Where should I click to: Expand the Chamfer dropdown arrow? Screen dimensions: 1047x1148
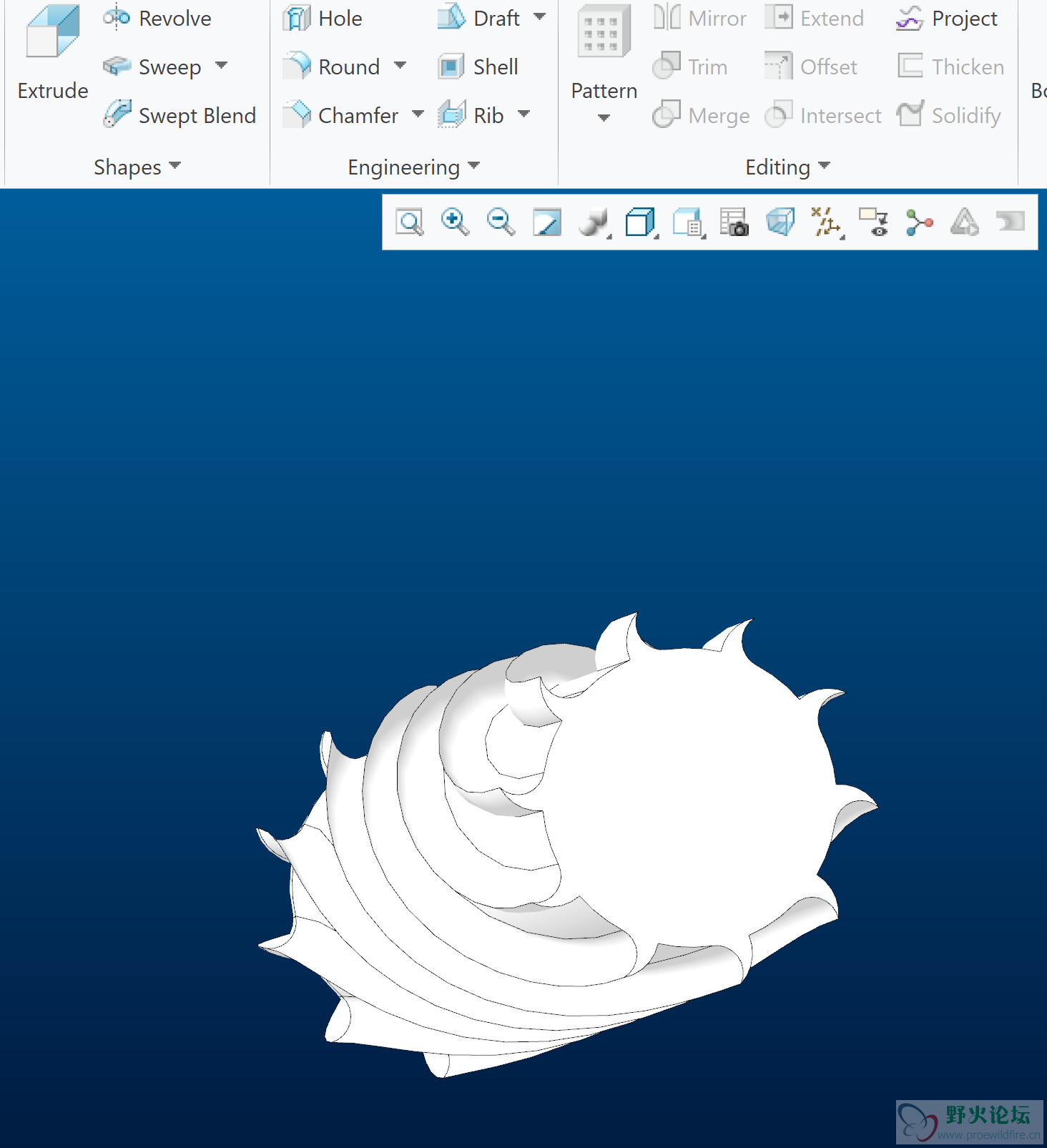coord(418,114)
